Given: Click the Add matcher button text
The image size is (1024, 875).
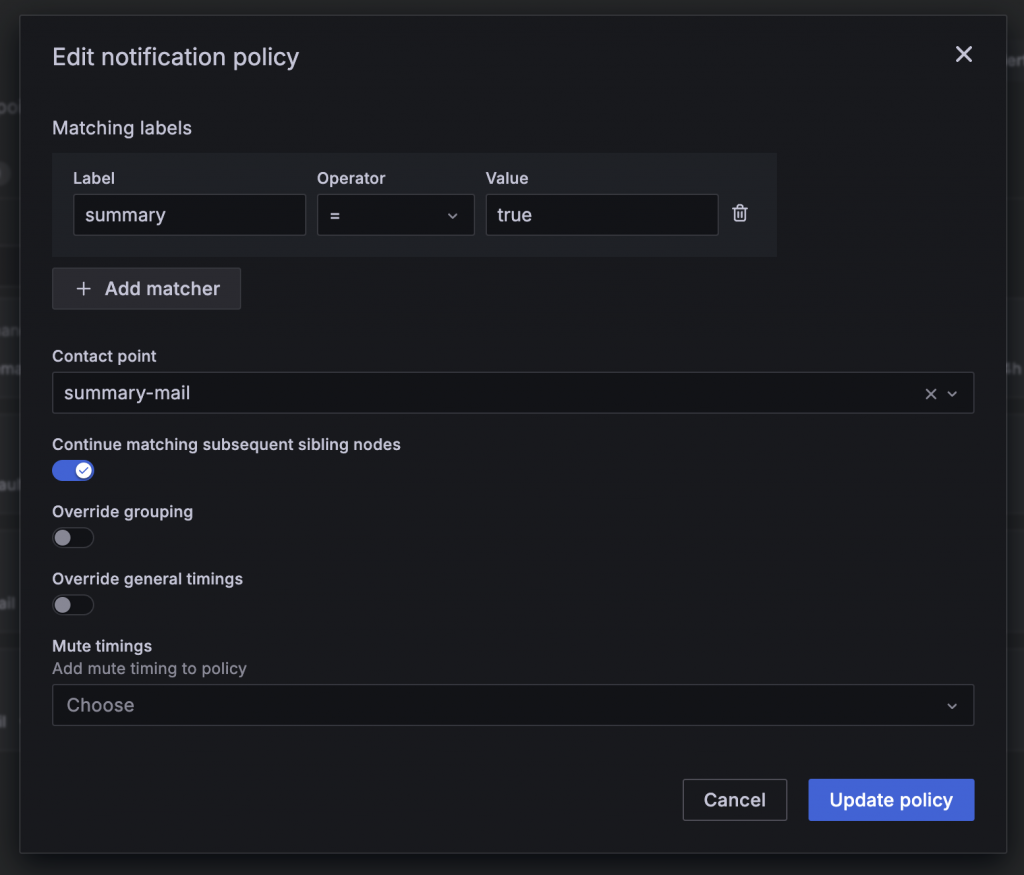Looking at the screenshot, I should click(162, 289).
